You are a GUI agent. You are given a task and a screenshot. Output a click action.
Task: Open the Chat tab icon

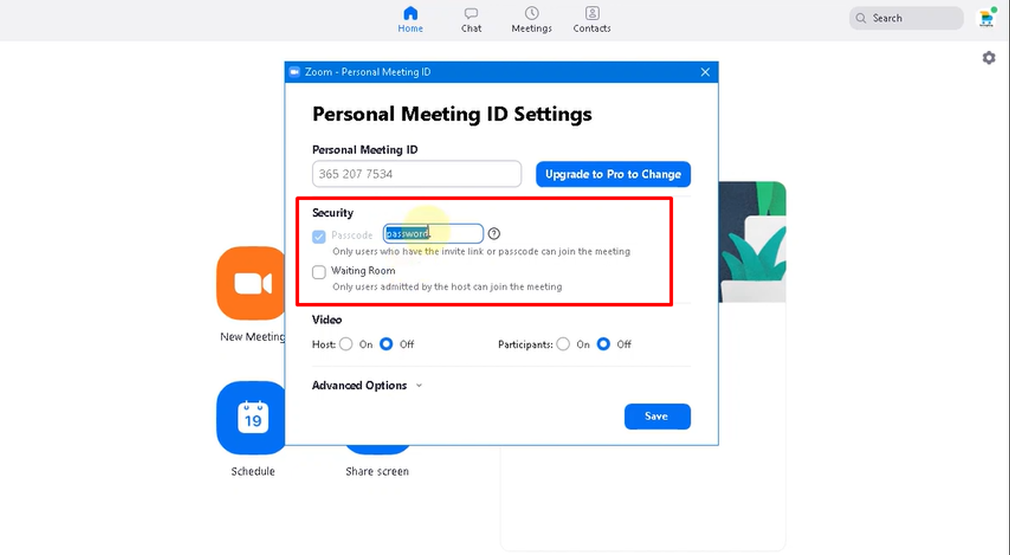point(471,14)
